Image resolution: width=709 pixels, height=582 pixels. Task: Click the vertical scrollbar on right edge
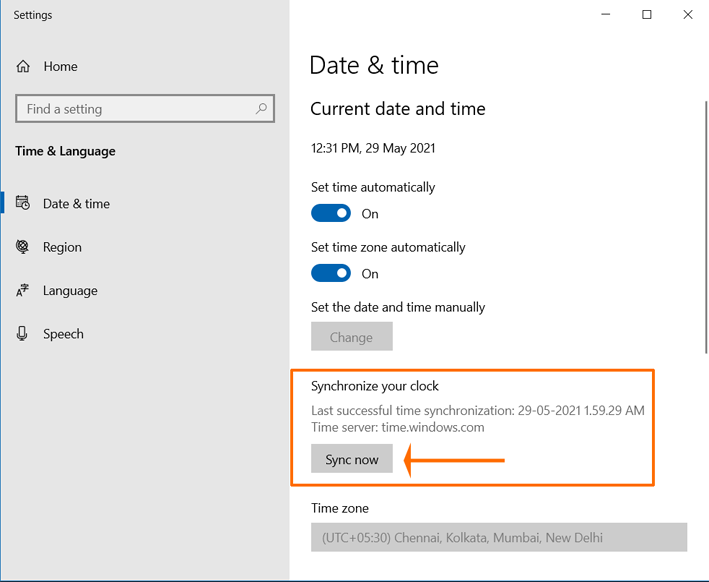706,227
